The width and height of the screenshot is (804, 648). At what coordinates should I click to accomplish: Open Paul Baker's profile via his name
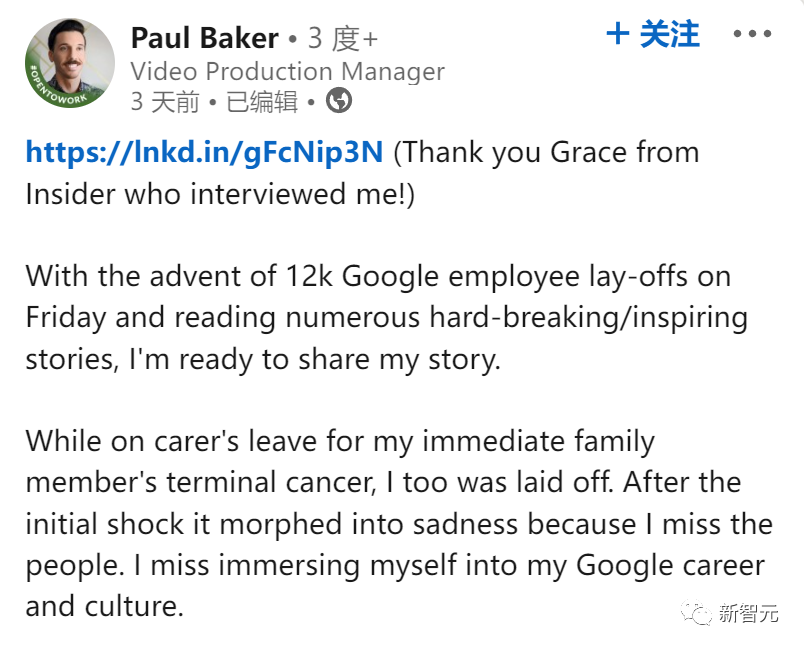[x=205, y=38]
